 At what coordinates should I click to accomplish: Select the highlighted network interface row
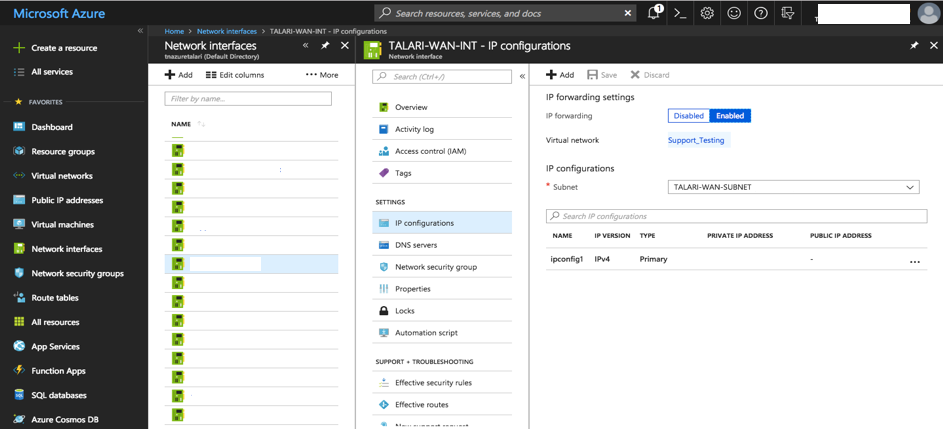(251, 264)
